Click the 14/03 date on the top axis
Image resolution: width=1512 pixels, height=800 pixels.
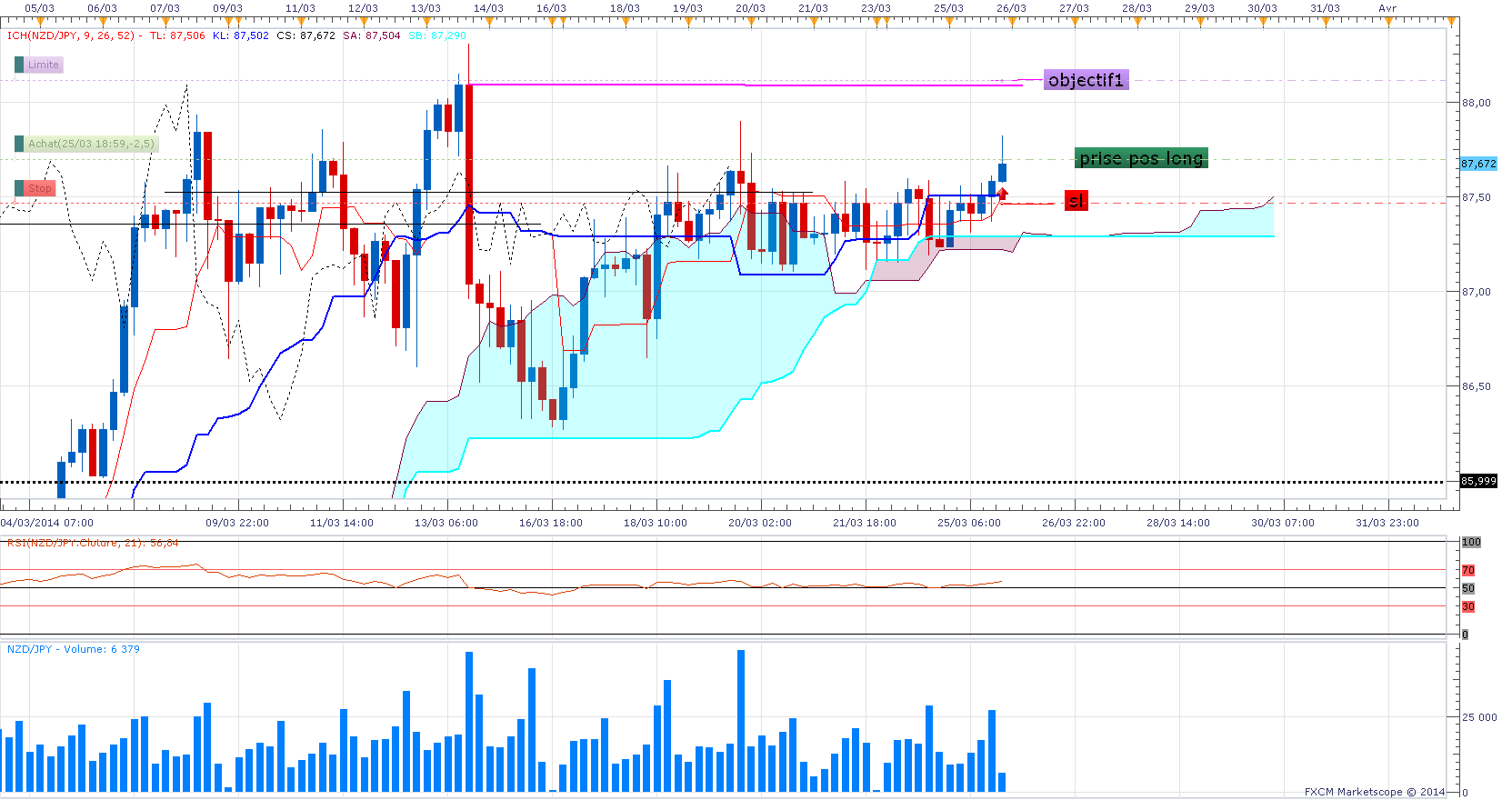coord(488,8)
